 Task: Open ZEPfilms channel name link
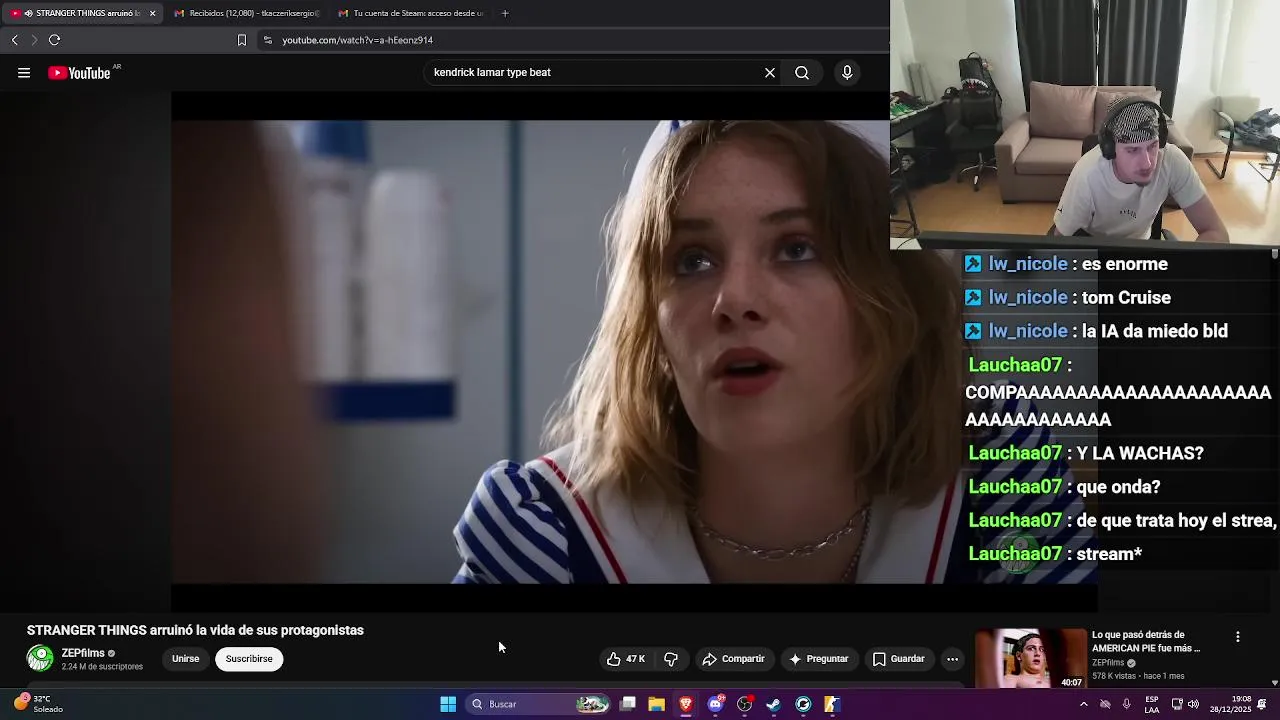(83, 653)
